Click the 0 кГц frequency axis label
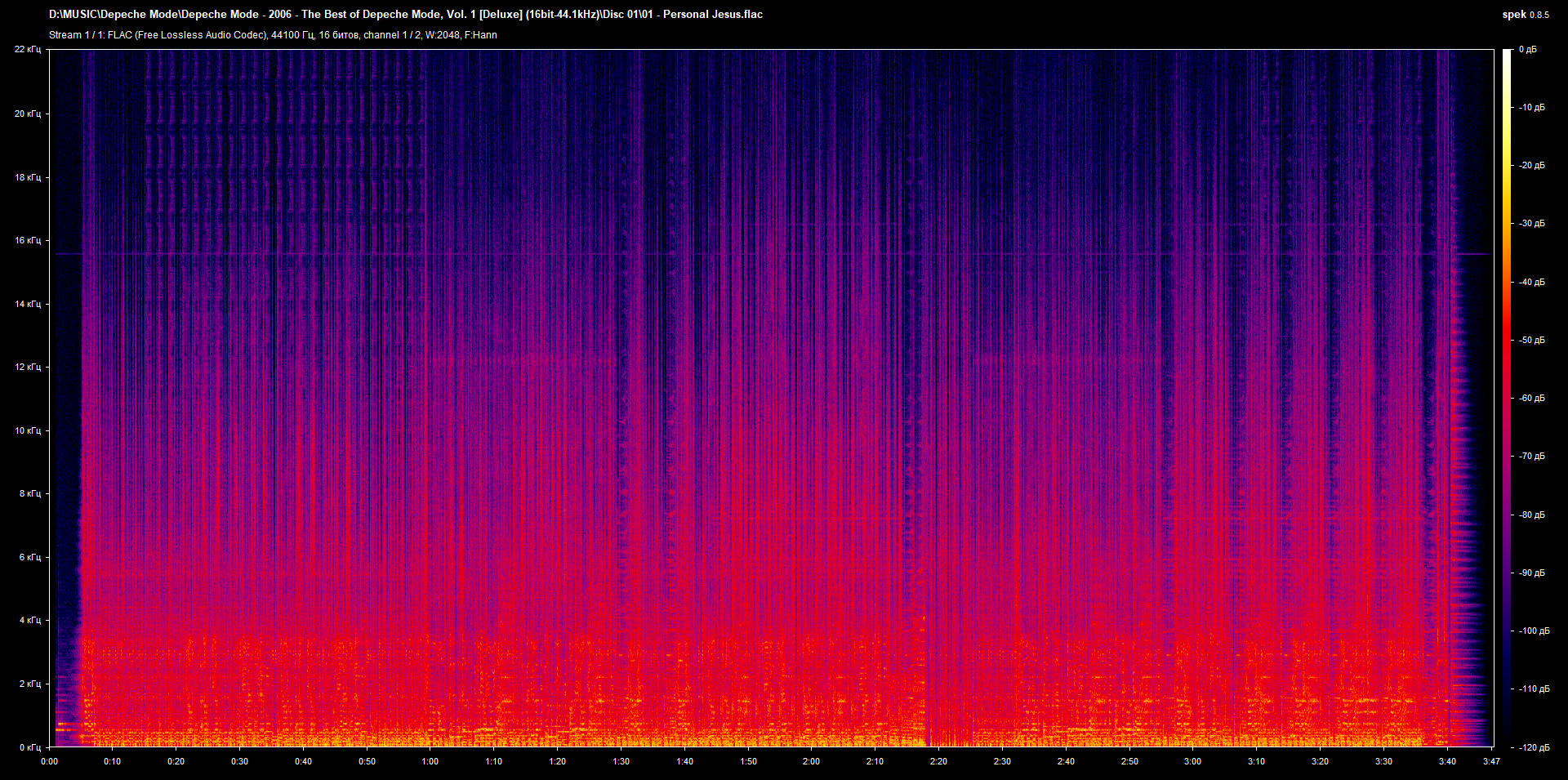Image resolution: width=1568 pixels, height=780 pixels. [x=29, y=747]
